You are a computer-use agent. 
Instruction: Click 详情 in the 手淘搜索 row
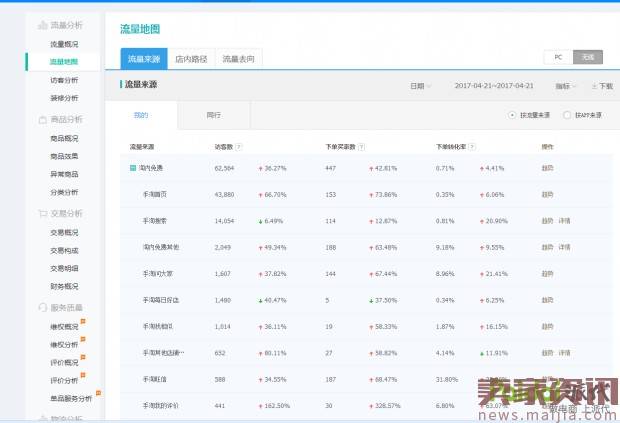[x=564, y=221]
